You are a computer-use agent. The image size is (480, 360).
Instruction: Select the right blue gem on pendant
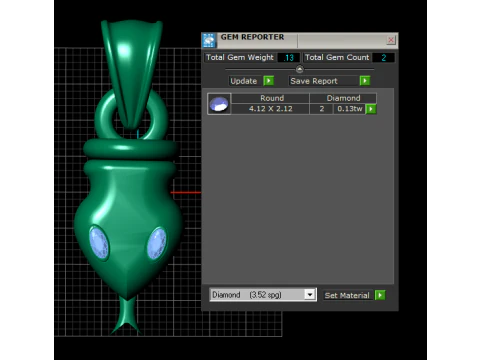(157, 243)
